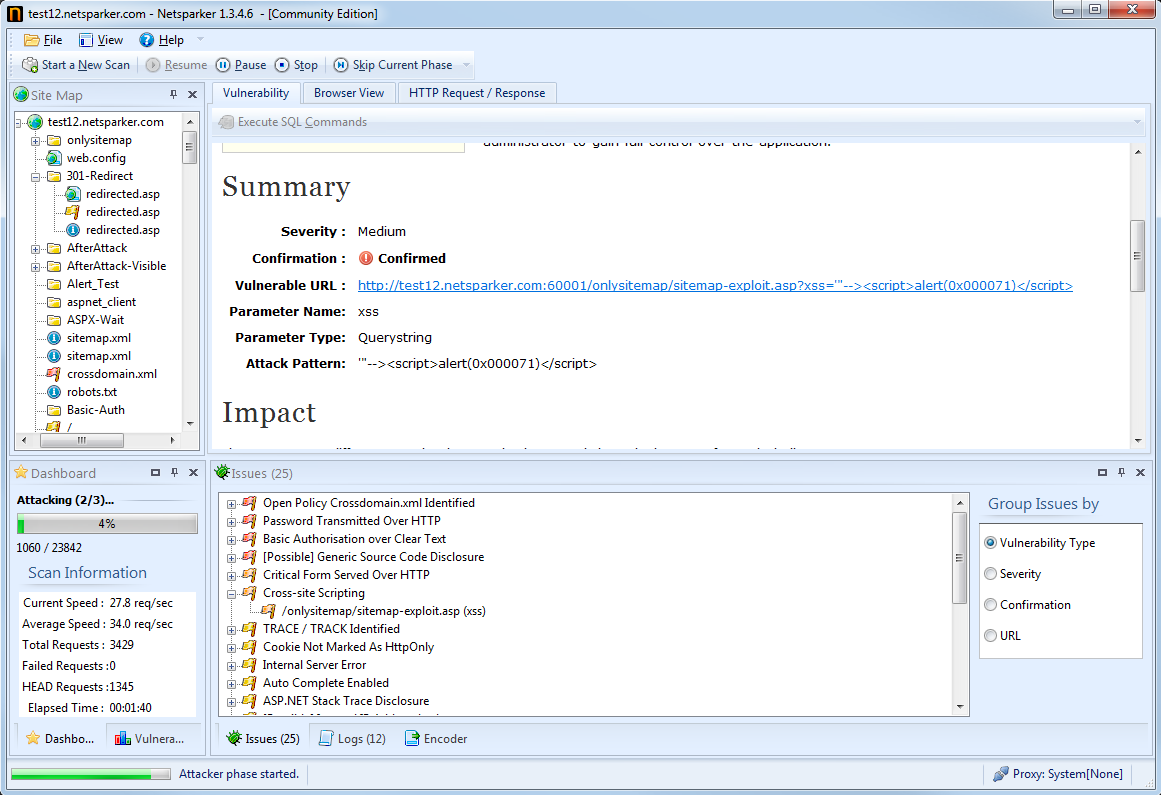Click the View menu icon
The height and width of the screenshot is (795, 1161).
[x=86, y=40]
